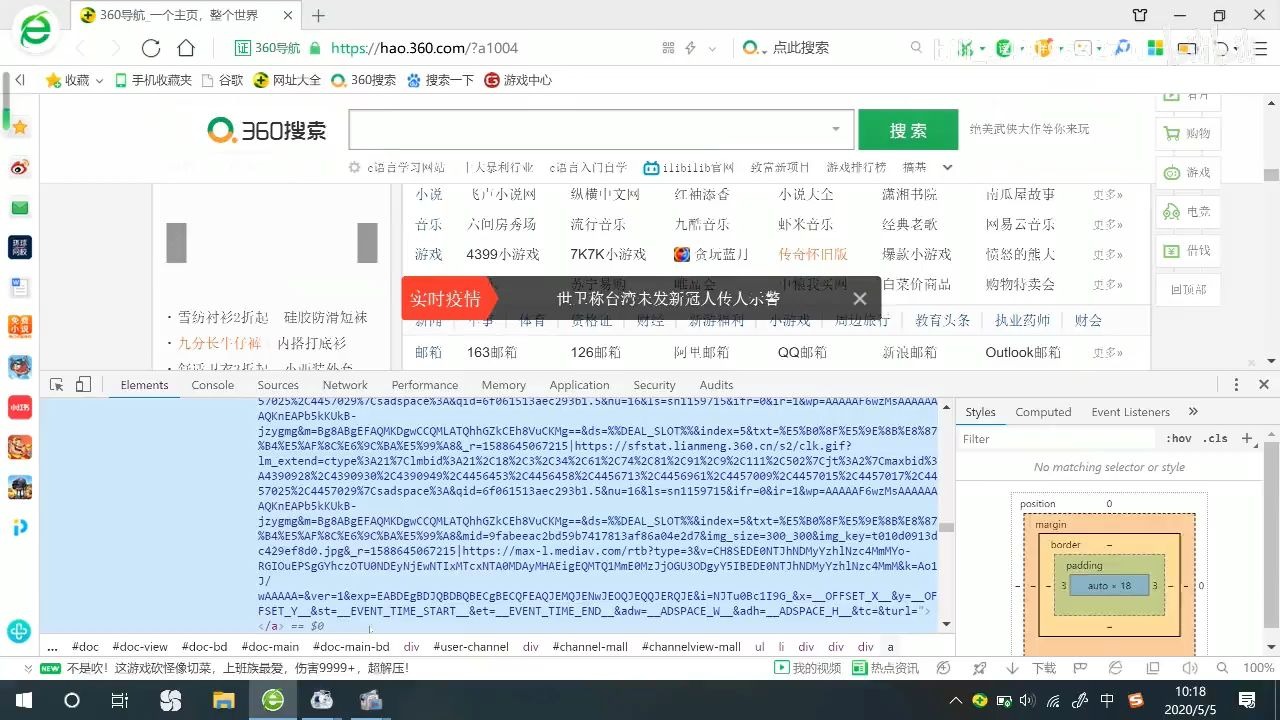Open DevTools three-dot customize menu
This screenshot has width=1280, height=720.
click(x=1236, y=385)
